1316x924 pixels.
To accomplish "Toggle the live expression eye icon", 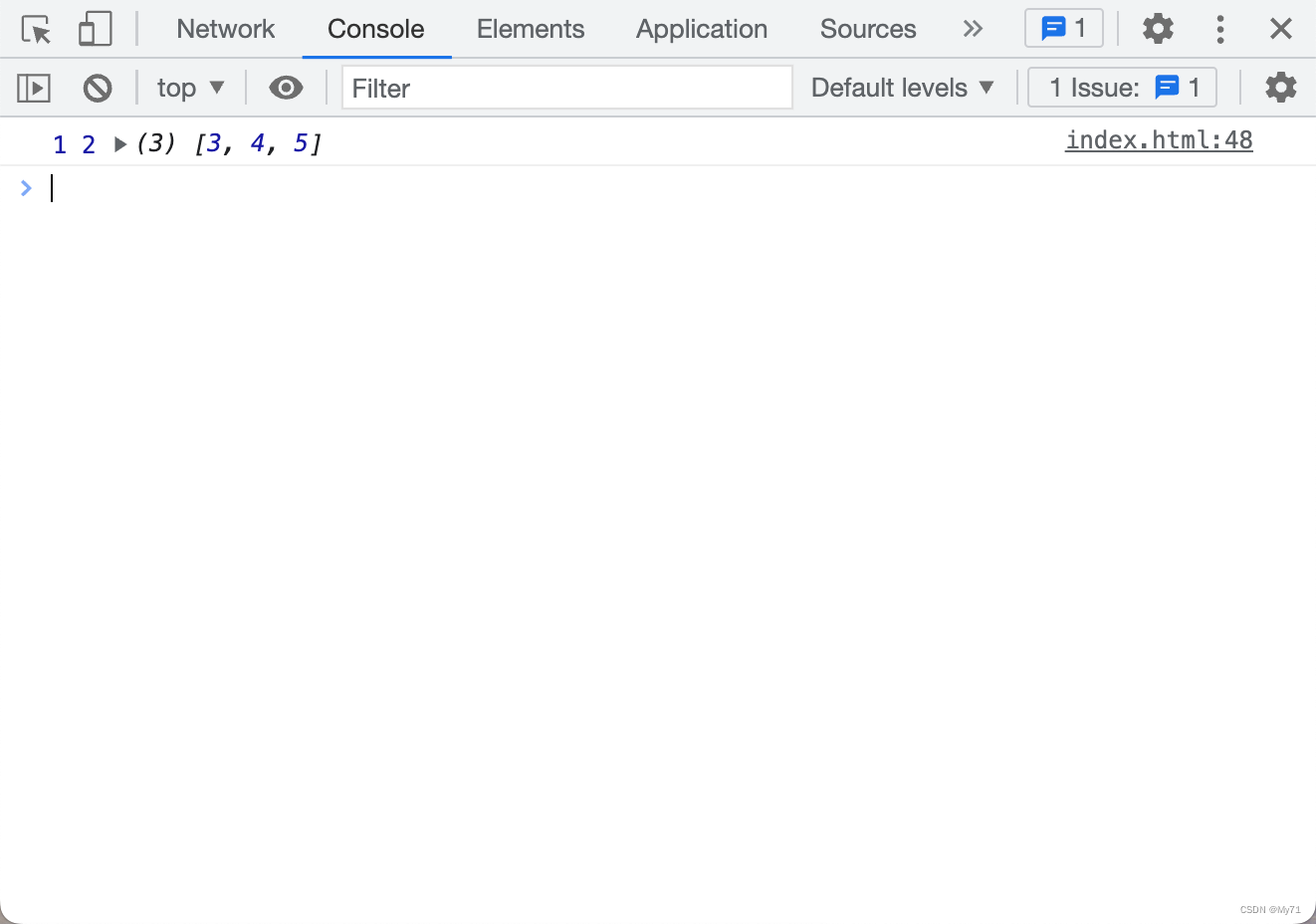I will 286,89.
